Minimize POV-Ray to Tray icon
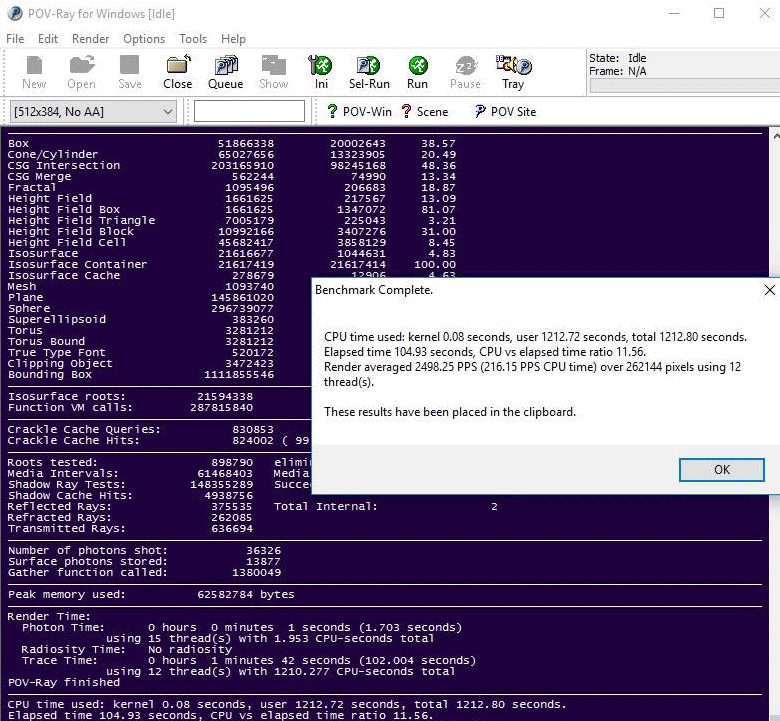Screen dimensions: 780x721 (x=513, y=73)
